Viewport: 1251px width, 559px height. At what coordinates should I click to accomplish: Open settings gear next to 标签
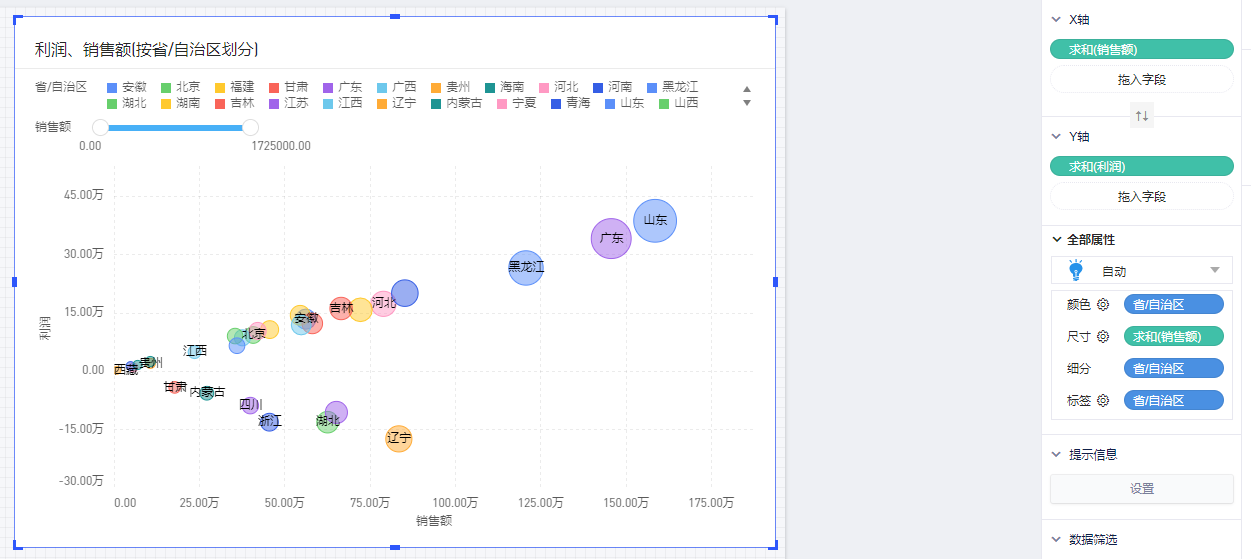coord(1103,401)
